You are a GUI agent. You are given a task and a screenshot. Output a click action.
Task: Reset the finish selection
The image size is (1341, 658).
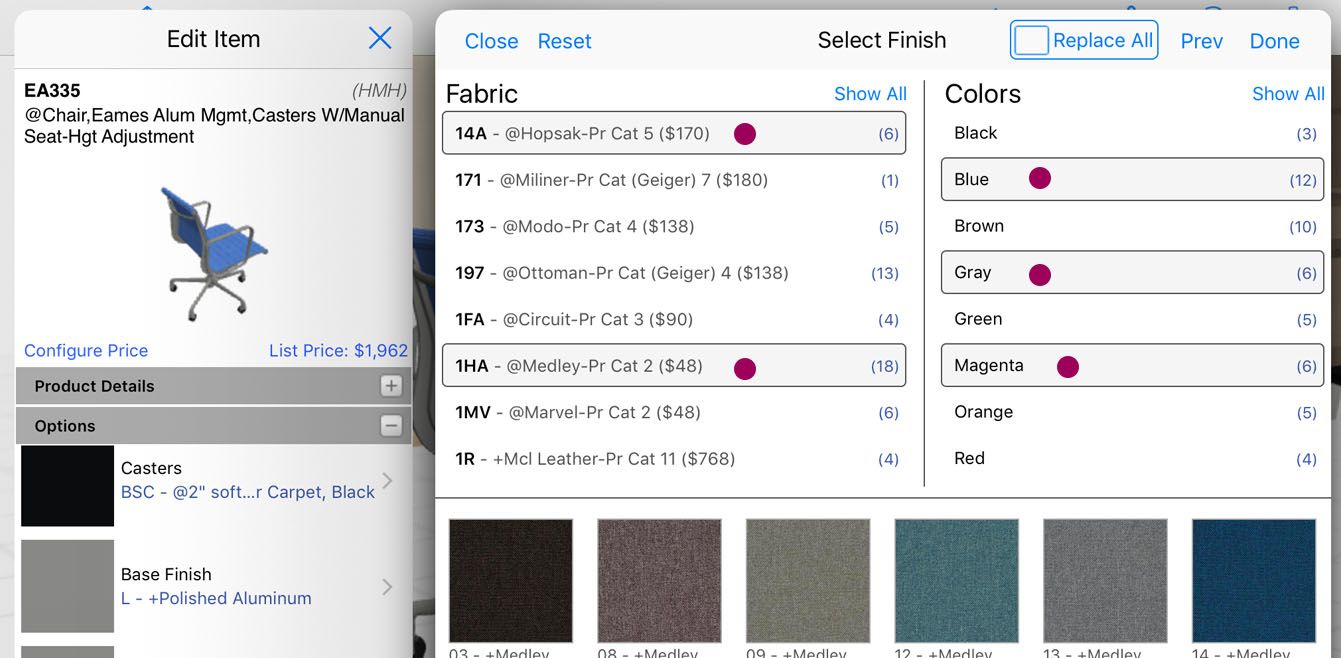point(565,41)
